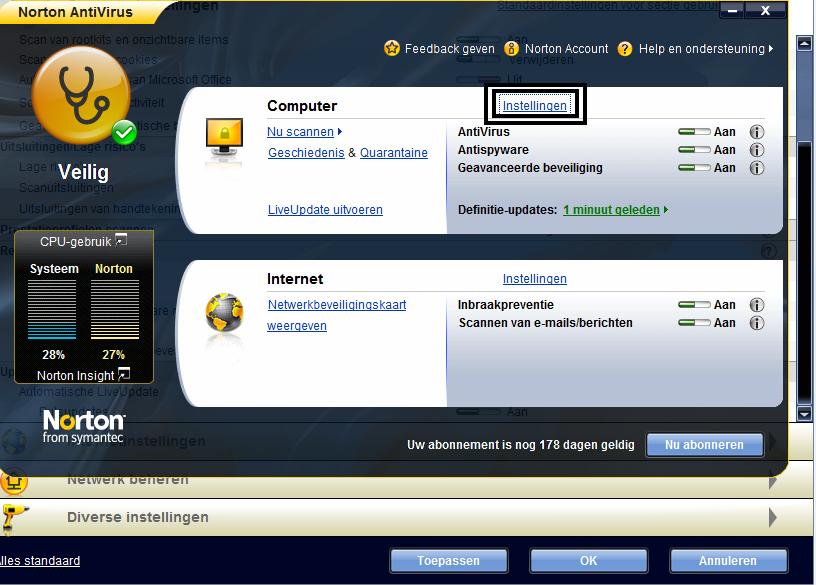The width and height of the screenshot is (816, 585).
Task: Click the Systeem CPU usage bar
Action: [52, 310]
